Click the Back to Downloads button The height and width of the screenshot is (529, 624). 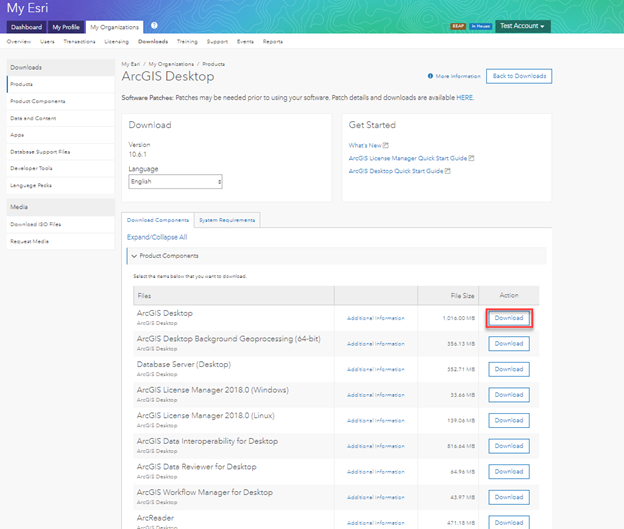click(519, 76)
